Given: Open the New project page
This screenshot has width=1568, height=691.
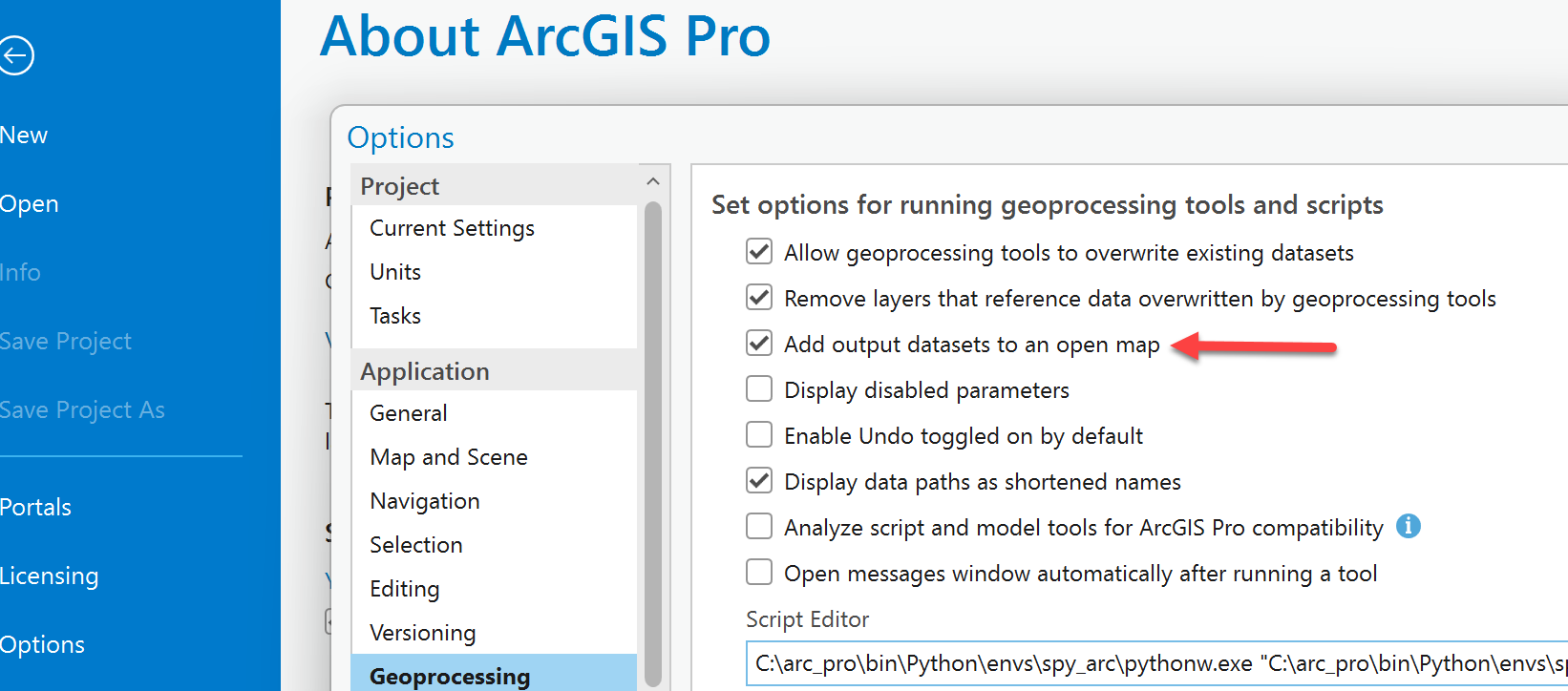Looking at the screenshot, I should point(24,136).
